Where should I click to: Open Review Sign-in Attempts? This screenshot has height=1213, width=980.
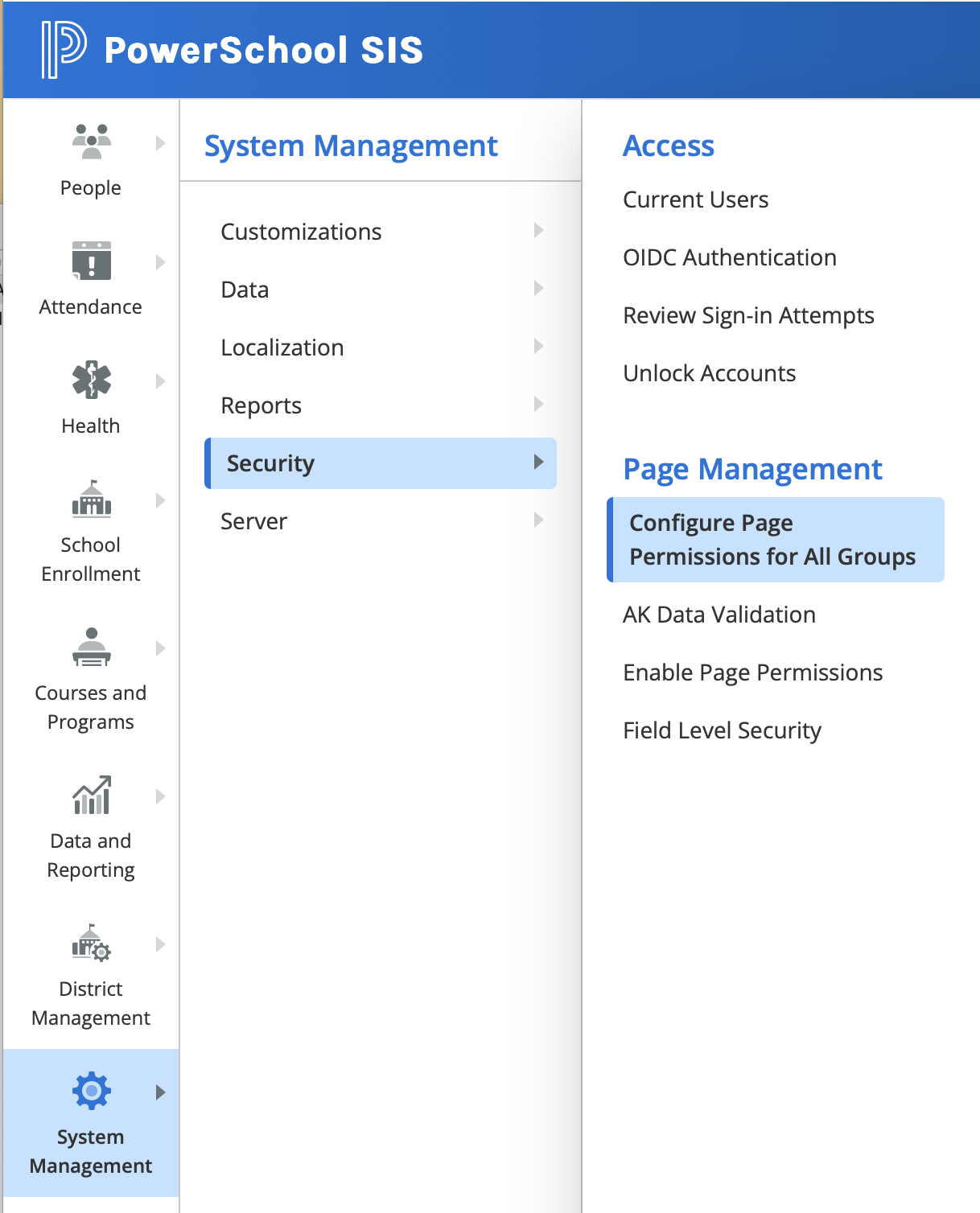pos(748,315)
